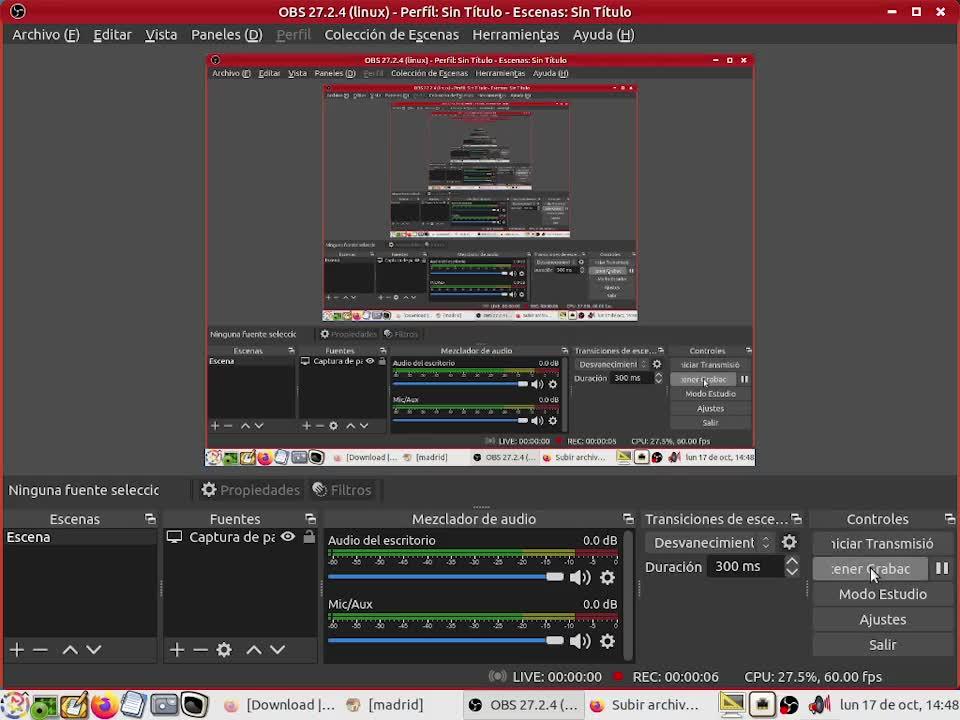Screen dimensions: 960x720
Task: Click the REC: 00:00:06 status text
Action: 675,677
